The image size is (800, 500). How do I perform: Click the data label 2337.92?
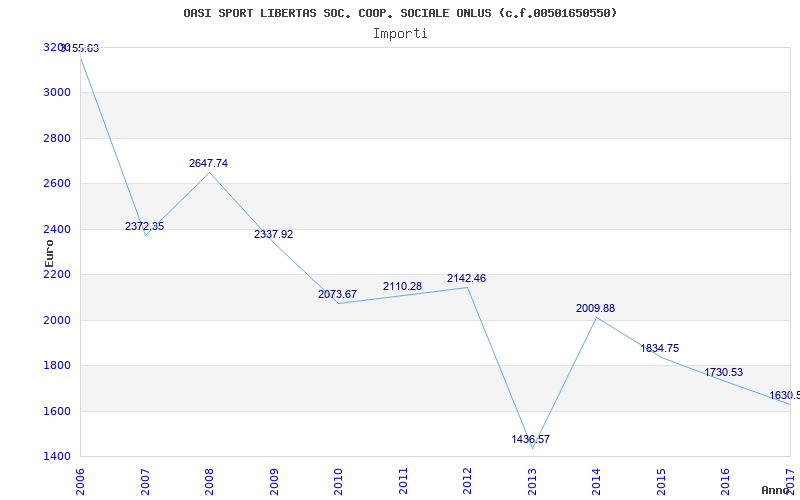273,234
